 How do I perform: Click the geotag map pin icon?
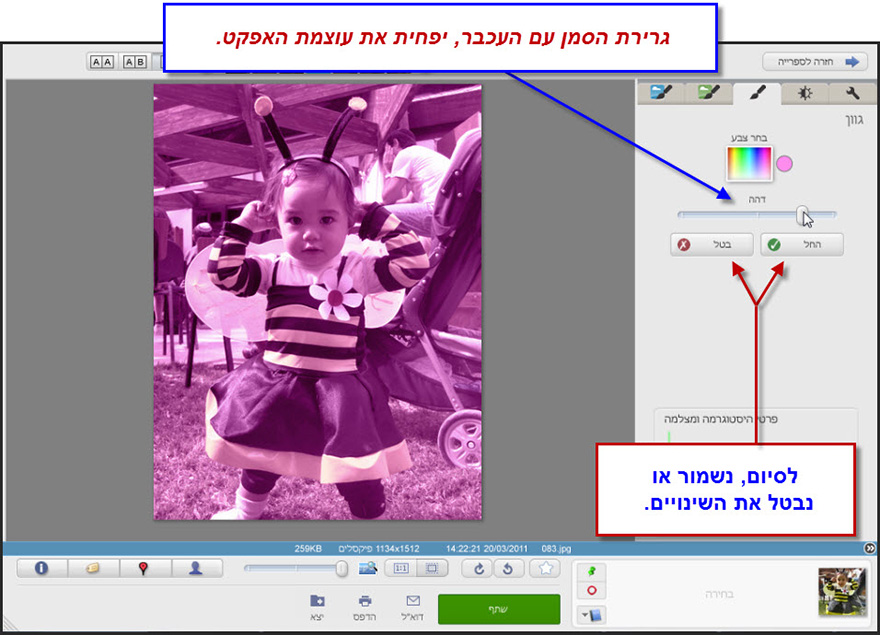[143, 567]
